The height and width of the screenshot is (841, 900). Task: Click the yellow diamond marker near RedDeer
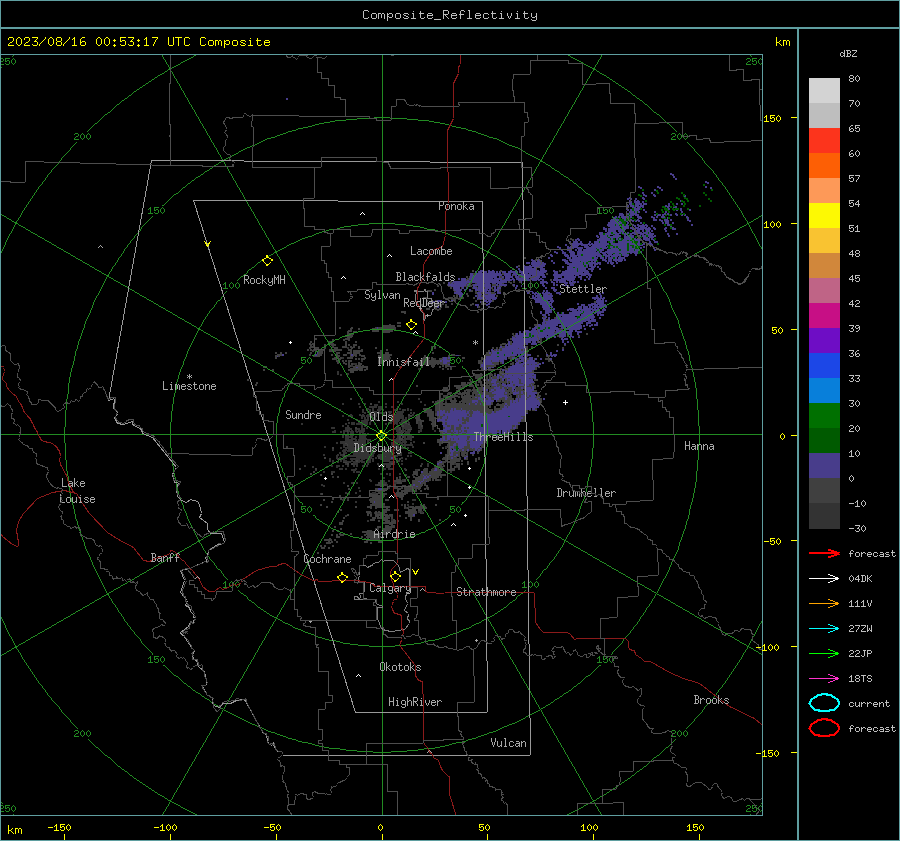pos(411,325)
